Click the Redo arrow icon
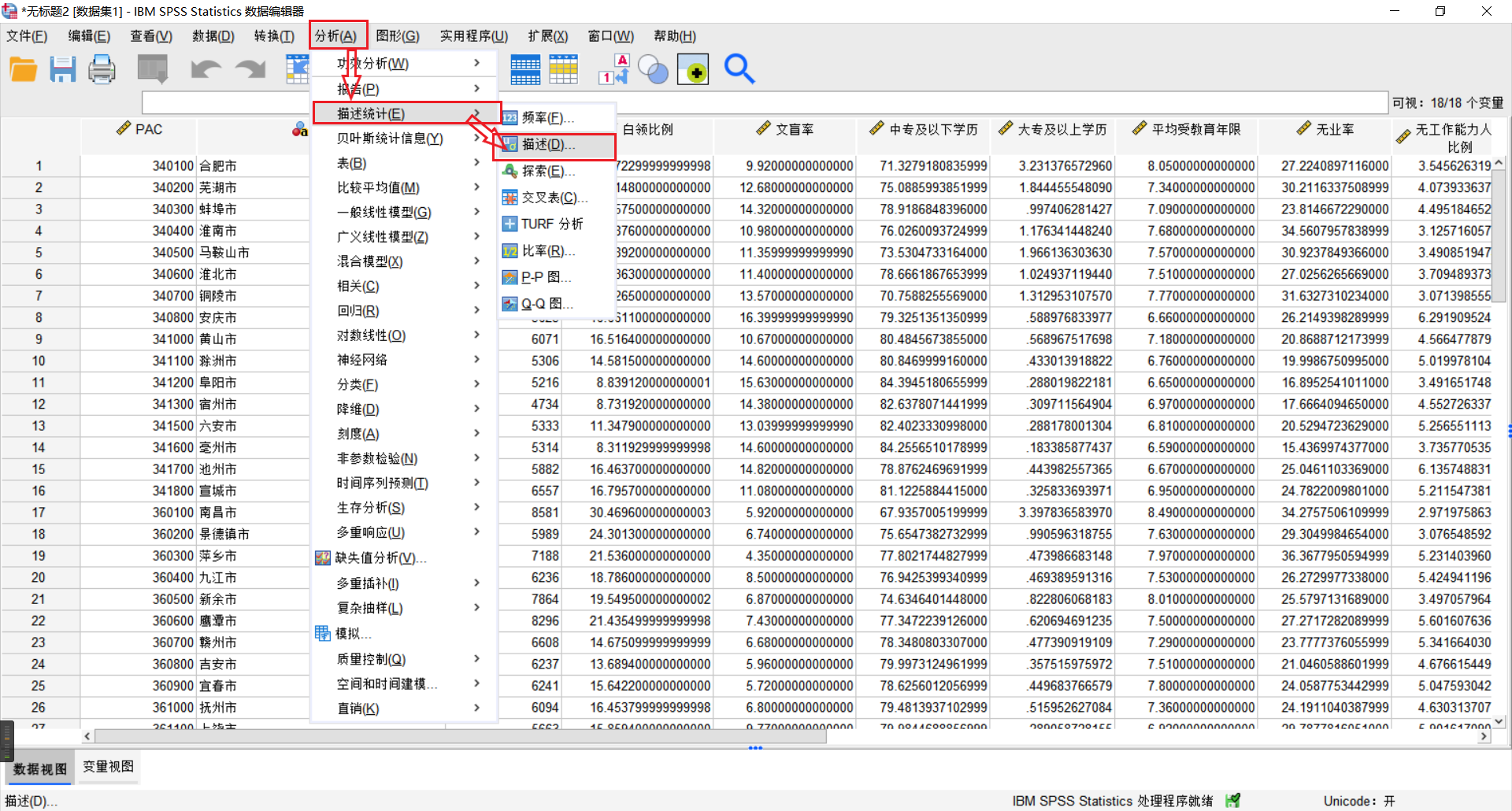Screen dimensions: 1512x811 [x=250, y=69]
